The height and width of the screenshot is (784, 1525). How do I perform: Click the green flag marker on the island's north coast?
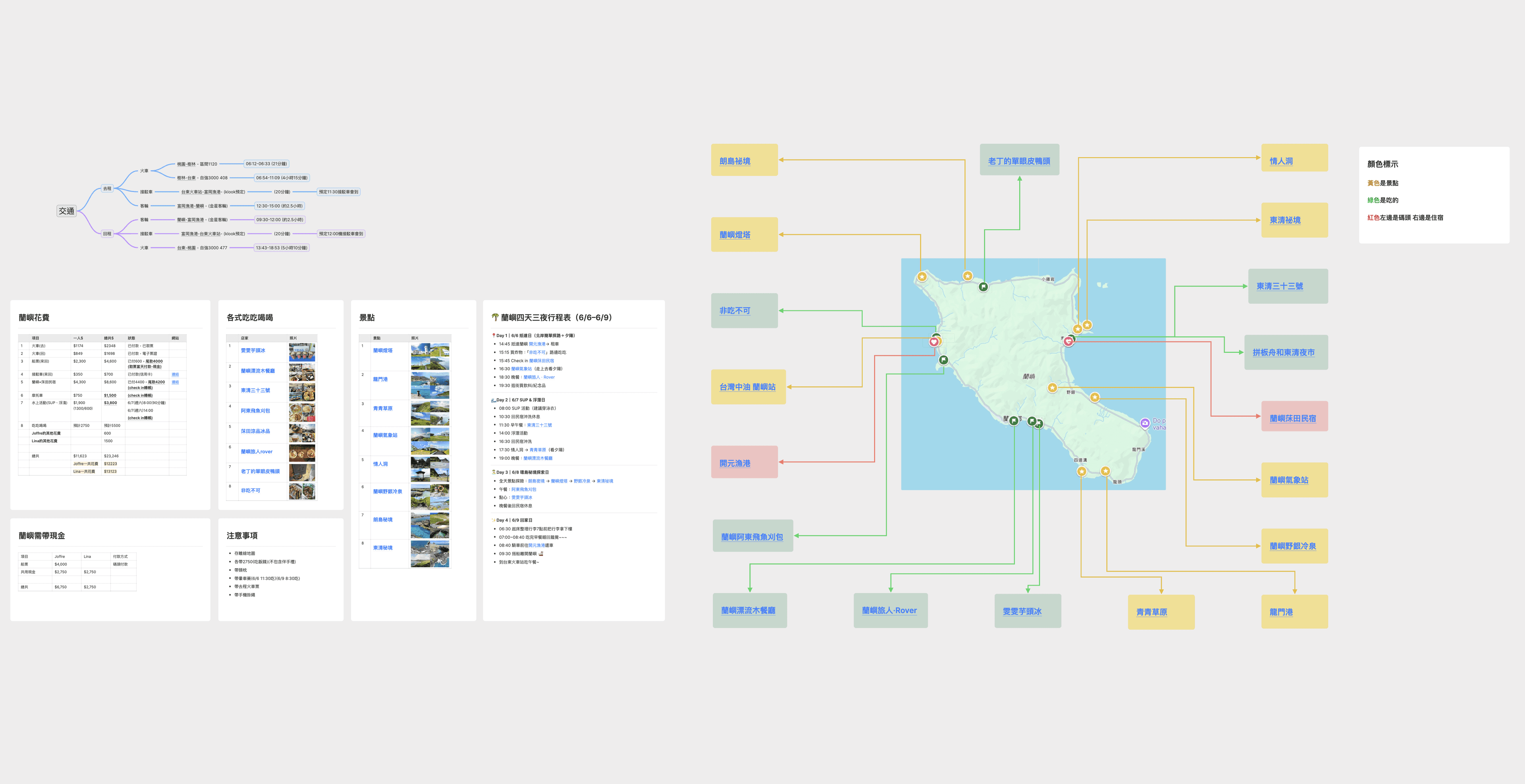(983, 287)
